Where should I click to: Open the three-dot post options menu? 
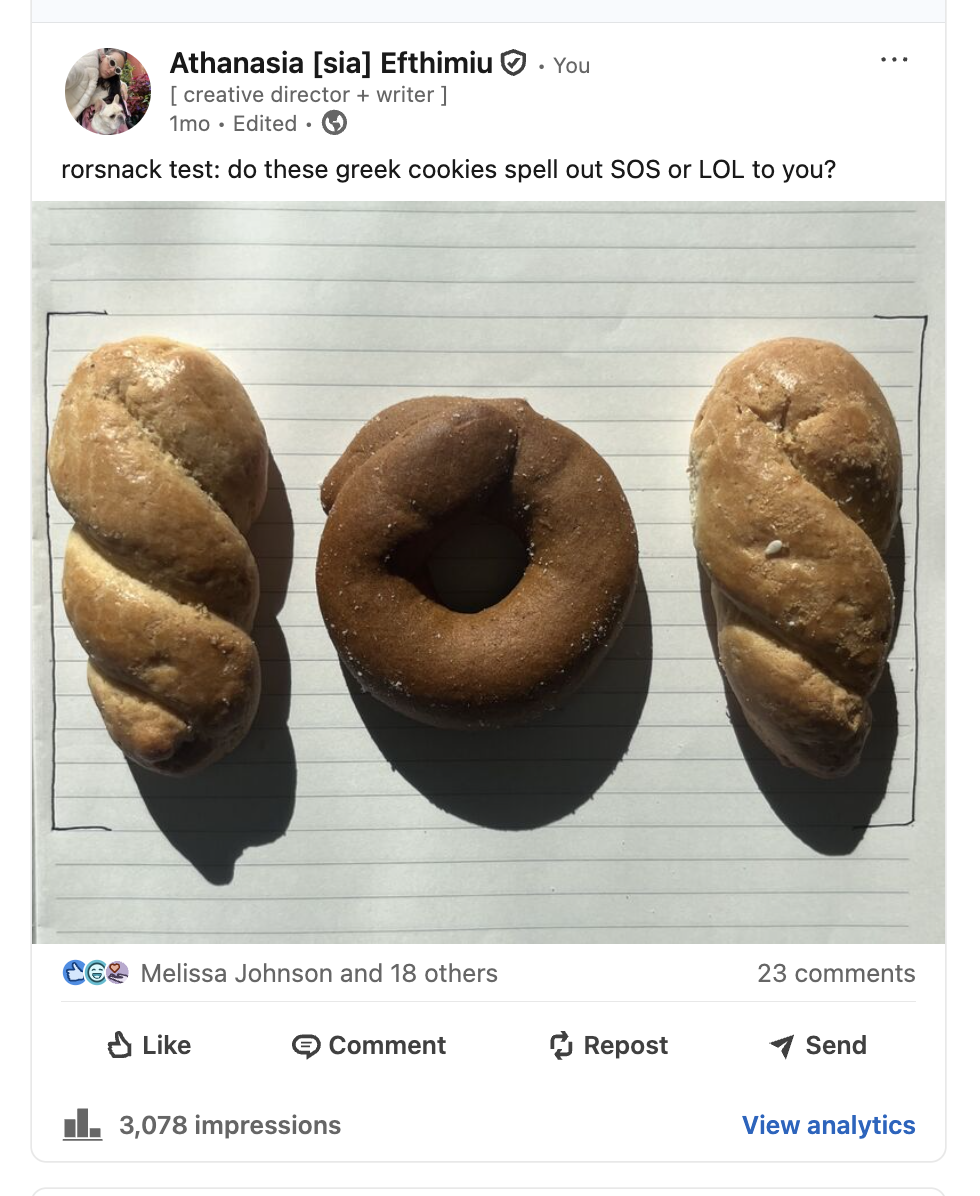[x=894, y=59]
